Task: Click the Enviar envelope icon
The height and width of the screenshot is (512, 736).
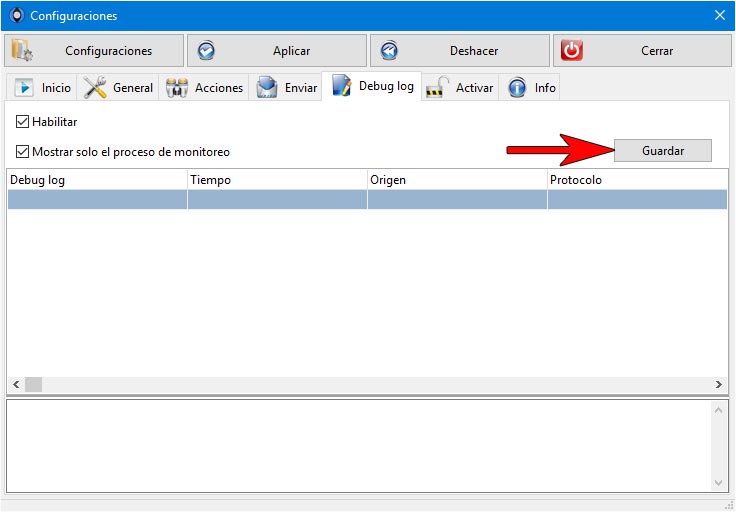Action: click(x=267, y=87)
